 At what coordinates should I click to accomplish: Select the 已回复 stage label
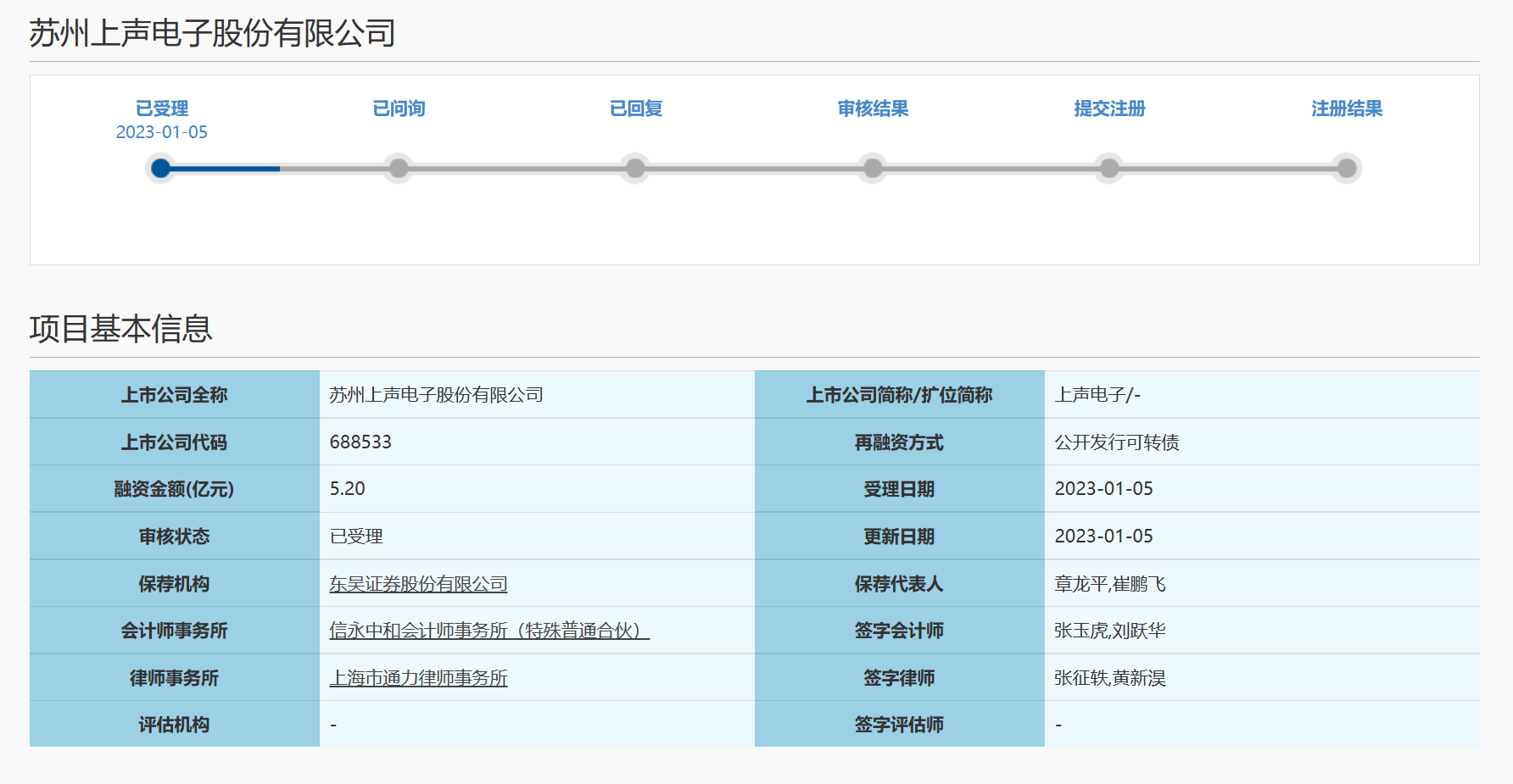(636, 108)
